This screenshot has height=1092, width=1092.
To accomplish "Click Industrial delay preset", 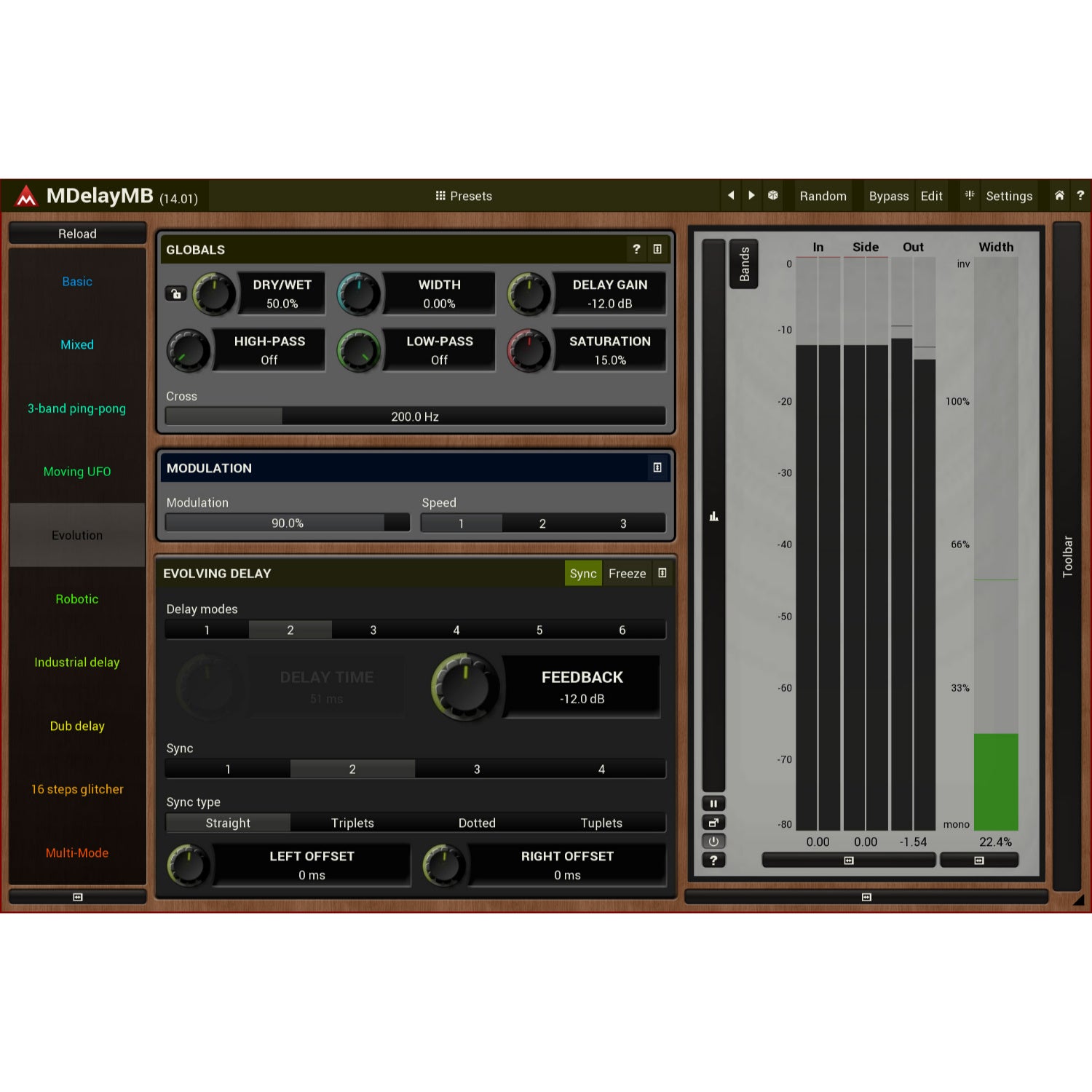I will pyautogui.click(x=77, y=662).
